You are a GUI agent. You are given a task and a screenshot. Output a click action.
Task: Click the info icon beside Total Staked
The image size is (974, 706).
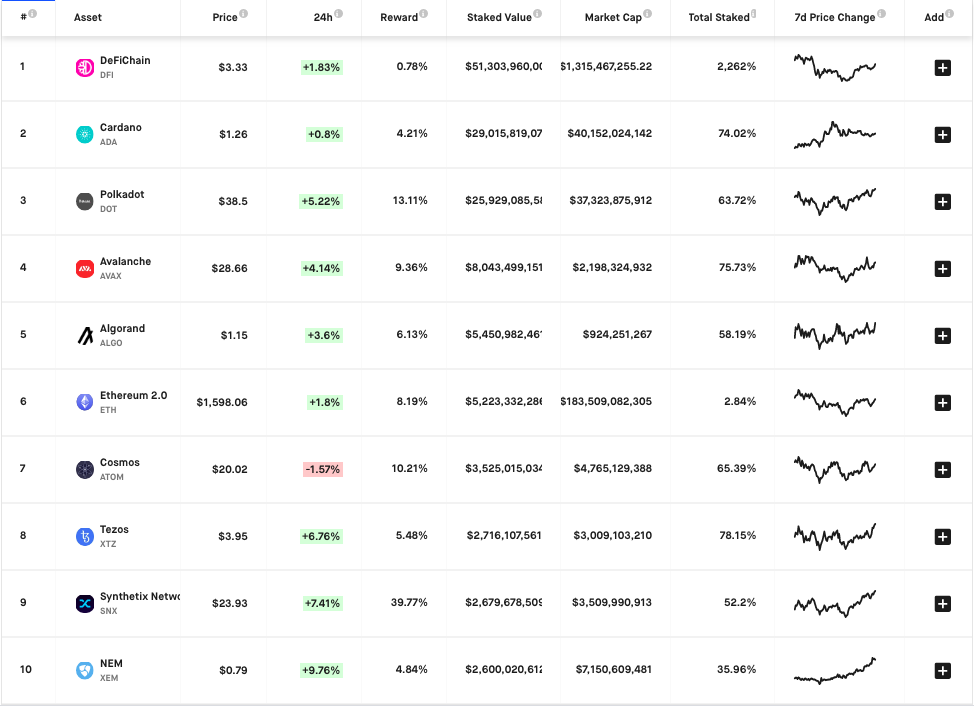[754, 15]
